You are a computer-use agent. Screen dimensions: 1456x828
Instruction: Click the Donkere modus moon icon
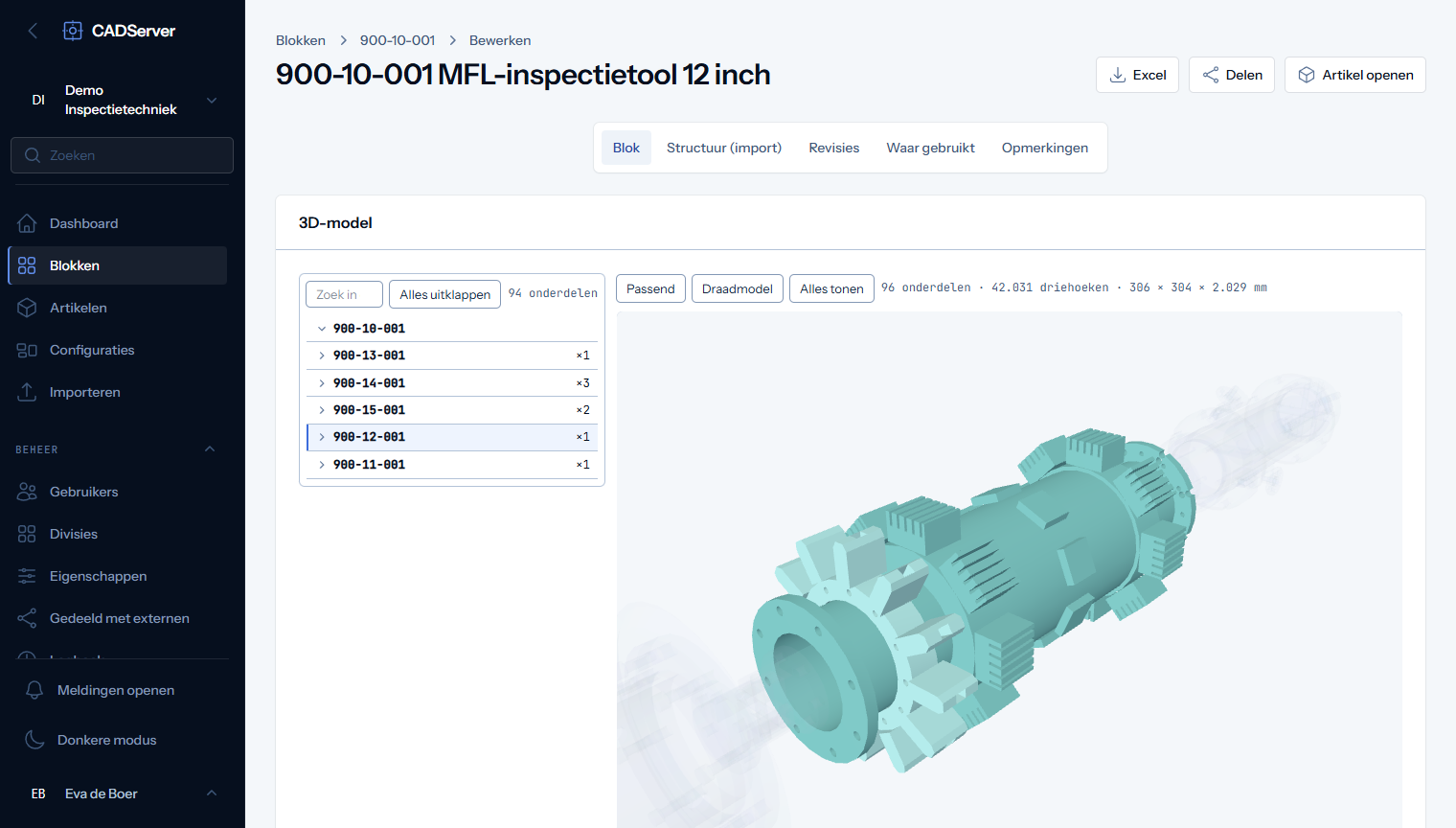[x=34, y=740]
